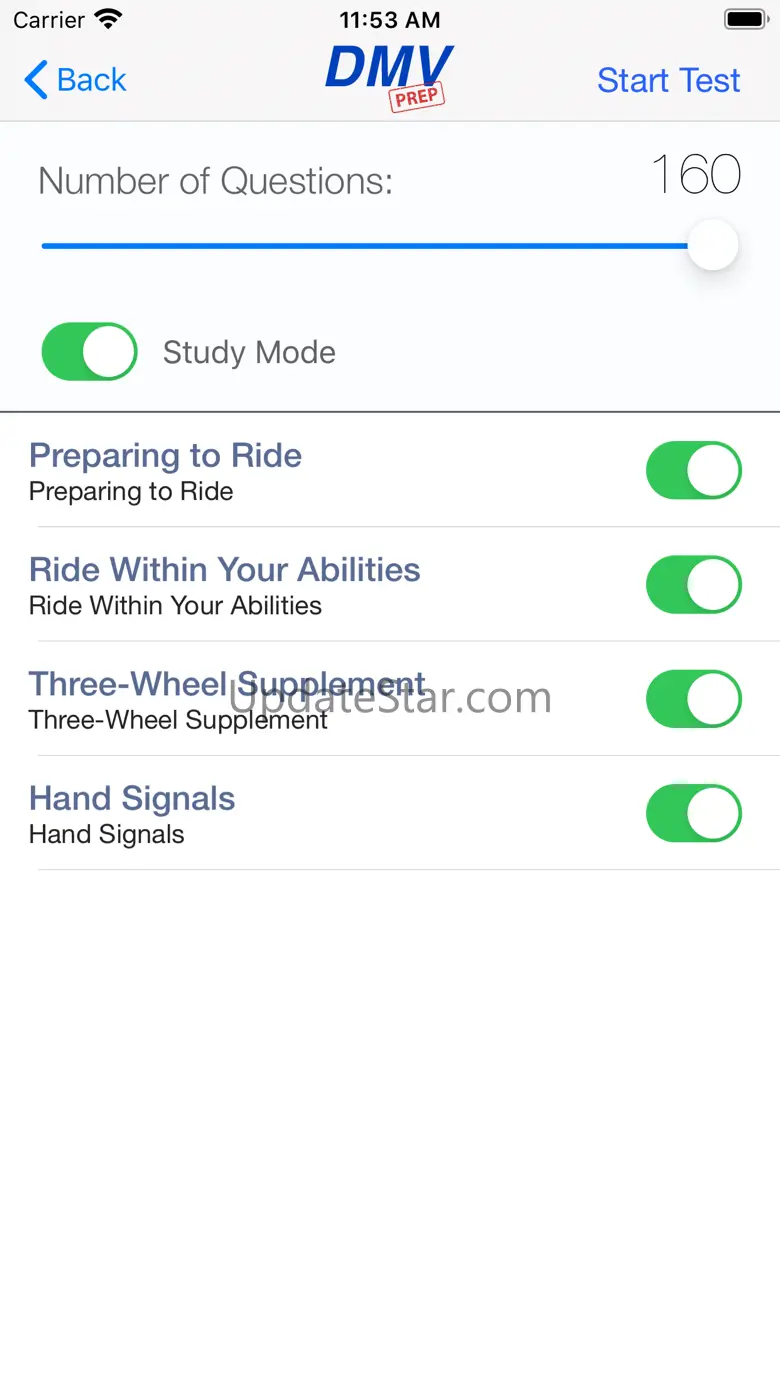Tap the DMV Prep logo
Image resolution: width=780 pixels, height=1387 pixels.
[390, 76]
